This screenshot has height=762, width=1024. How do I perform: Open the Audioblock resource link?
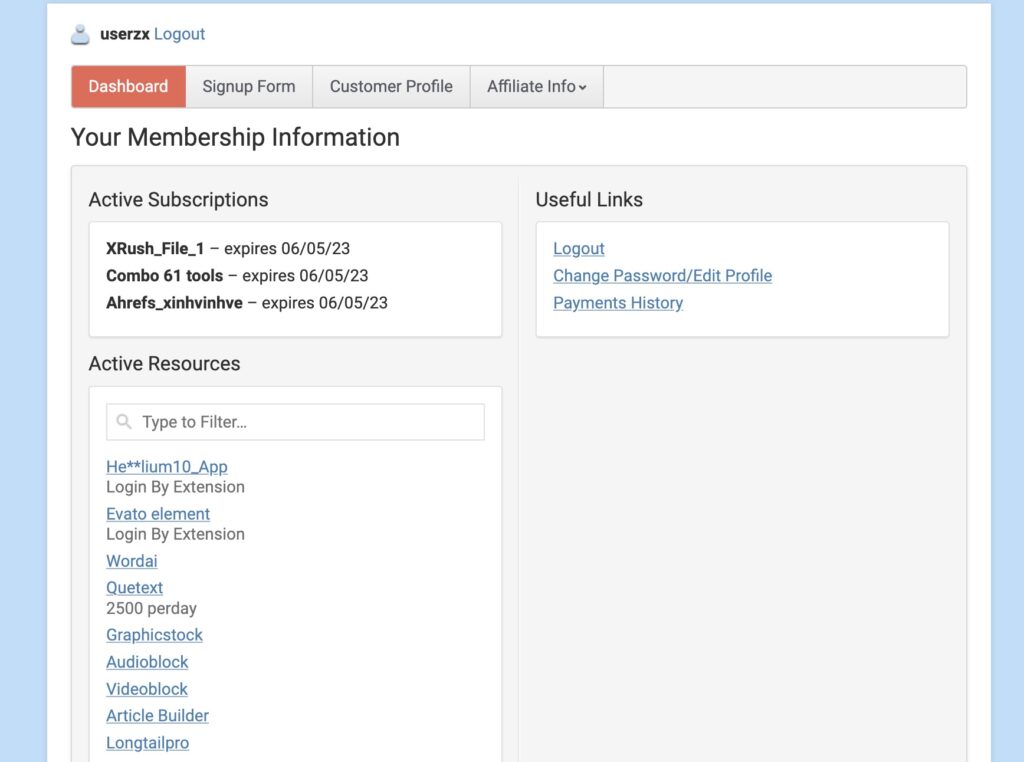[147, 662]
